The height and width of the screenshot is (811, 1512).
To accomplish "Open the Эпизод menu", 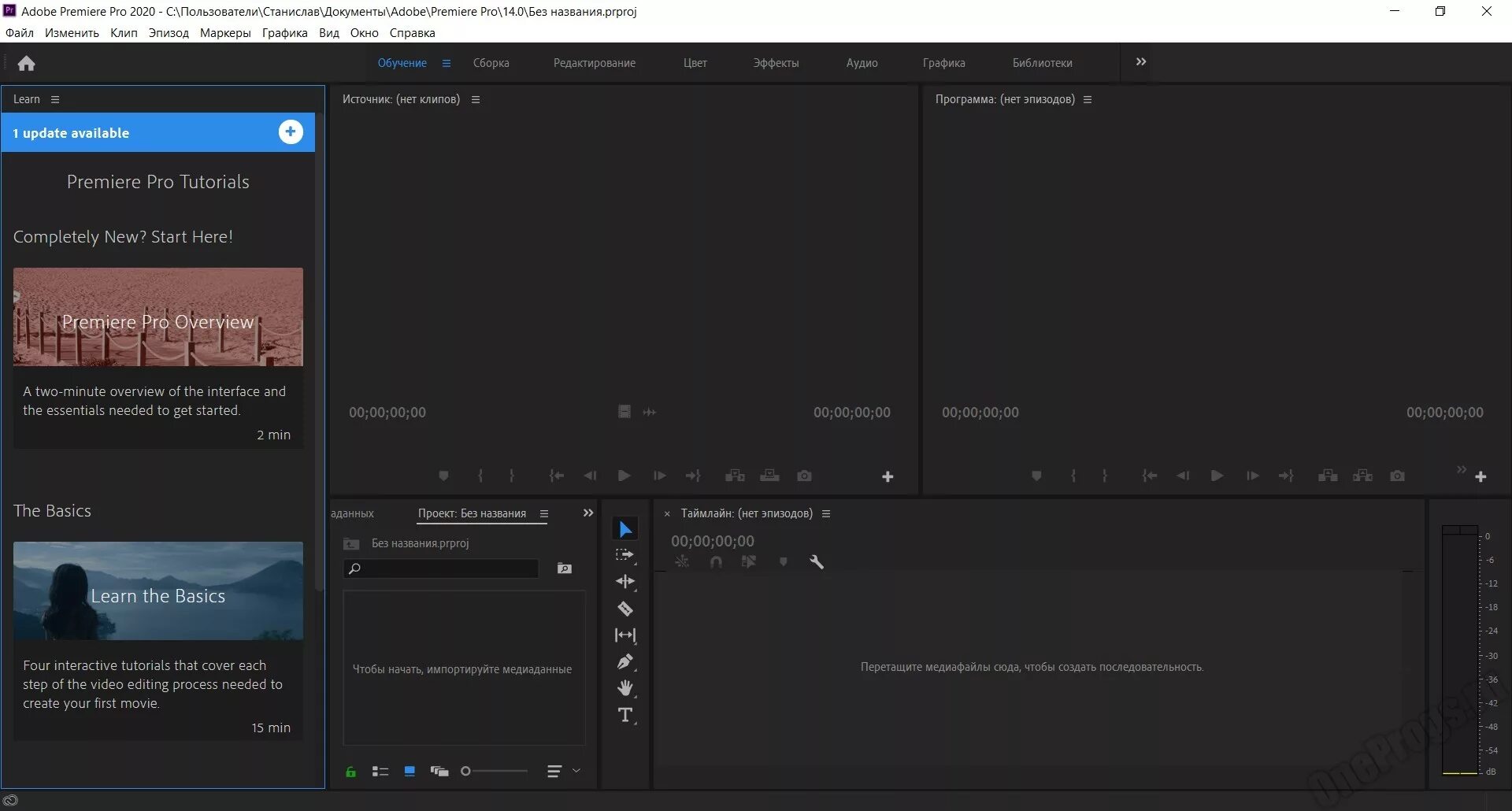I will (169, 33).
